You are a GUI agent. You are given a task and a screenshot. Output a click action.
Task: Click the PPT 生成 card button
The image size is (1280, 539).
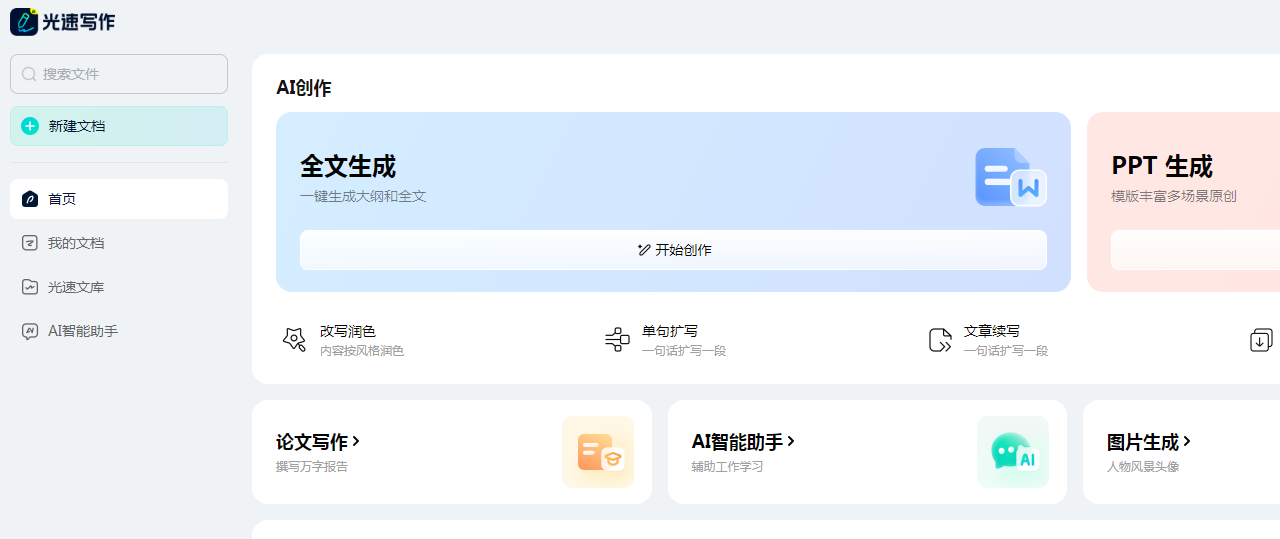[x=1195, y=250]
